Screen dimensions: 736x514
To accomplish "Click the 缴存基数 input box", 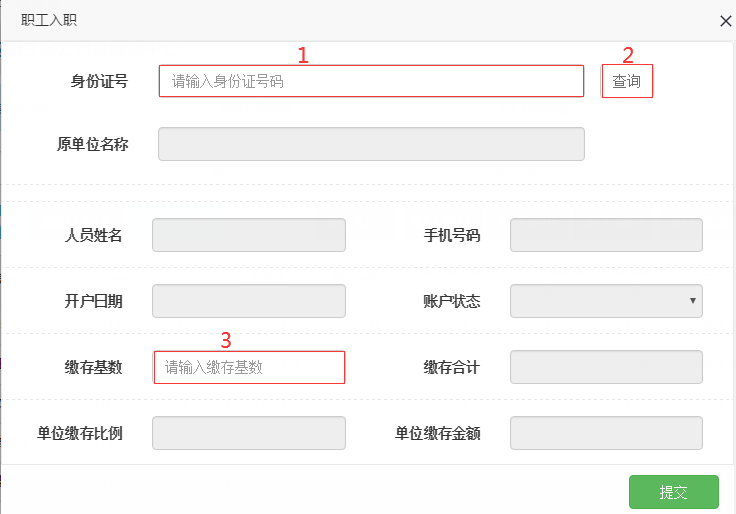I will (x=249, y=367).
